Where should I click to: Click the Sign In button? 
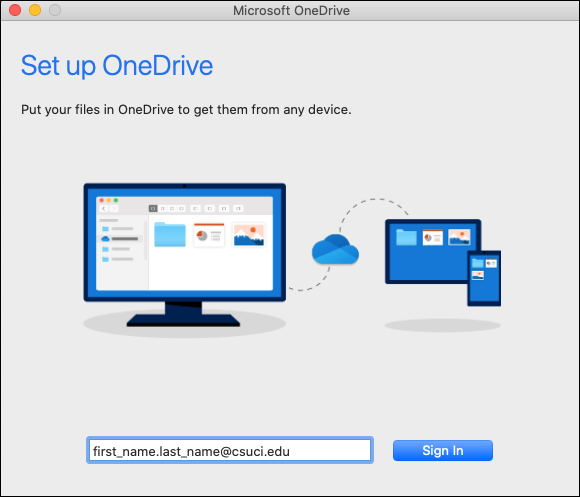point(442,450)
